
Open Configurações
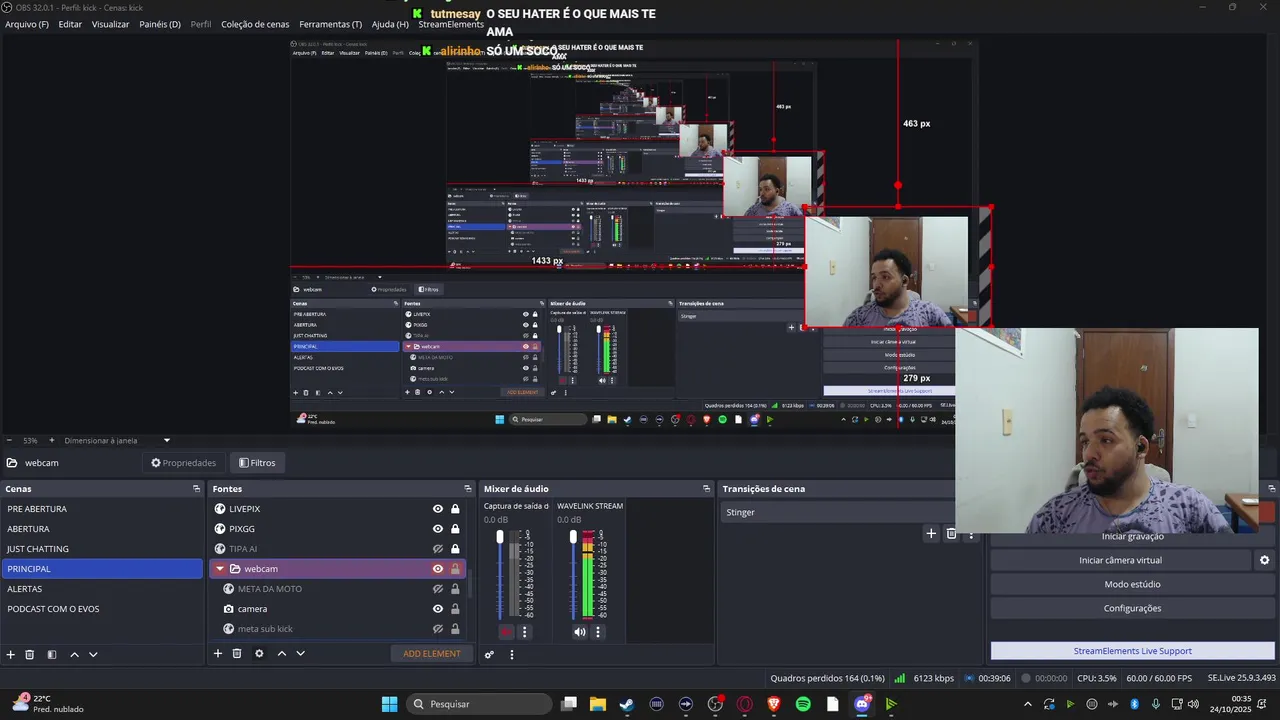pyautogui.click(x=1132, y=608)
